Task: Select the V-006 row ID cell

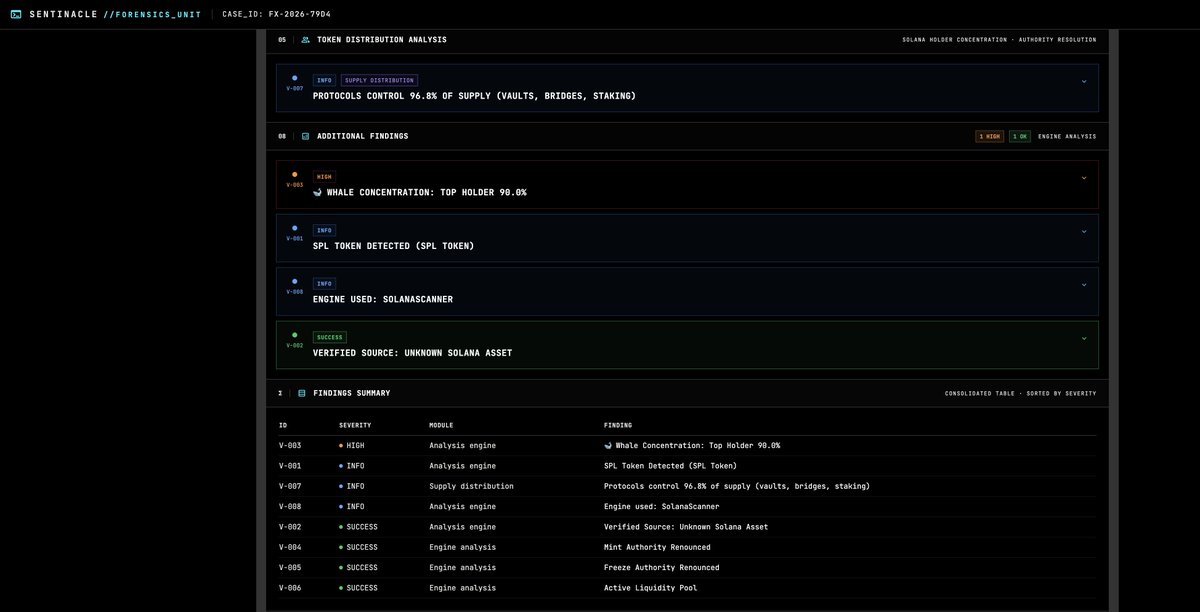Action: point(290,588)
